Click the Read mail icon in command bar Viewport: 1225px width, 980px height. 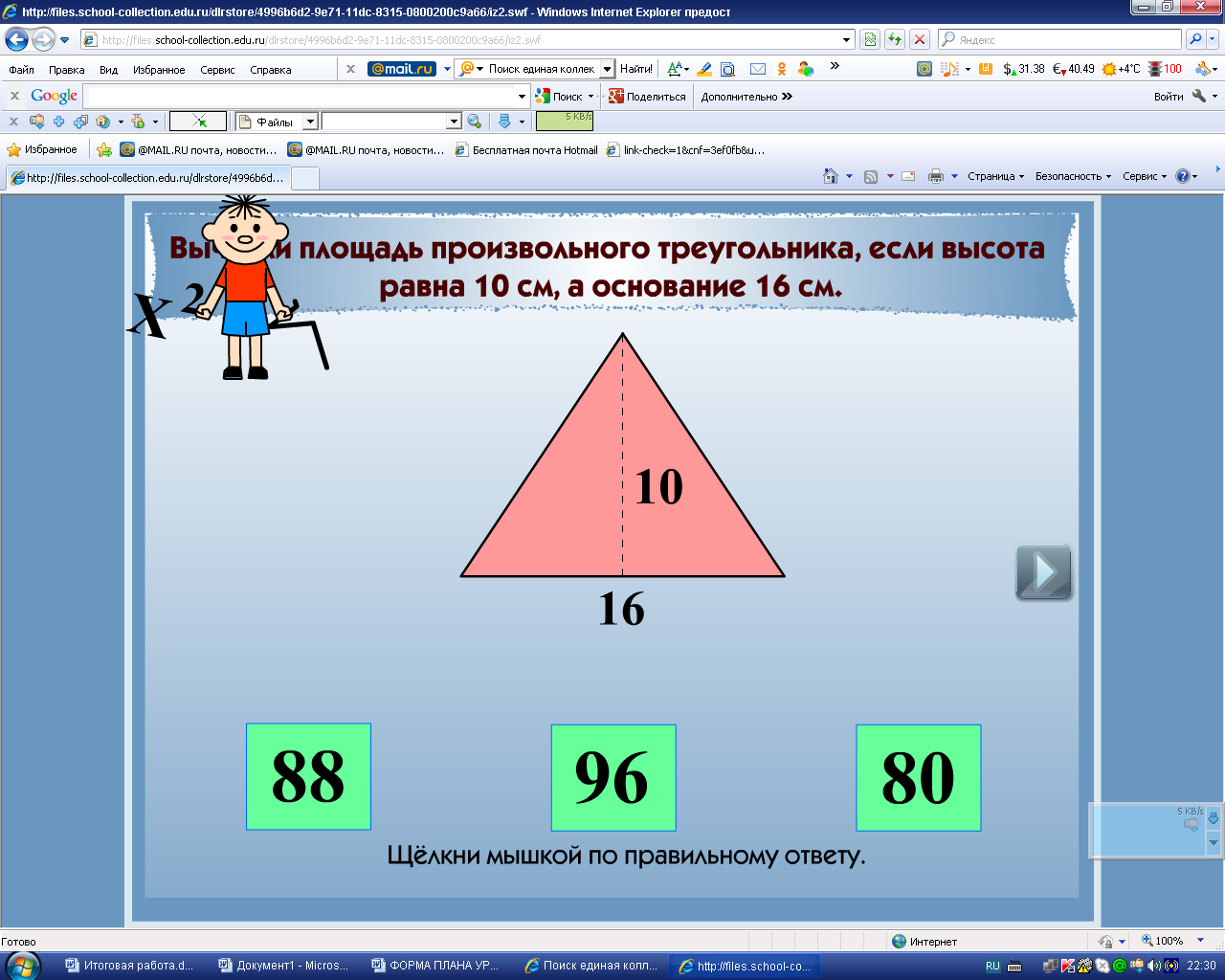coord(908,176)
